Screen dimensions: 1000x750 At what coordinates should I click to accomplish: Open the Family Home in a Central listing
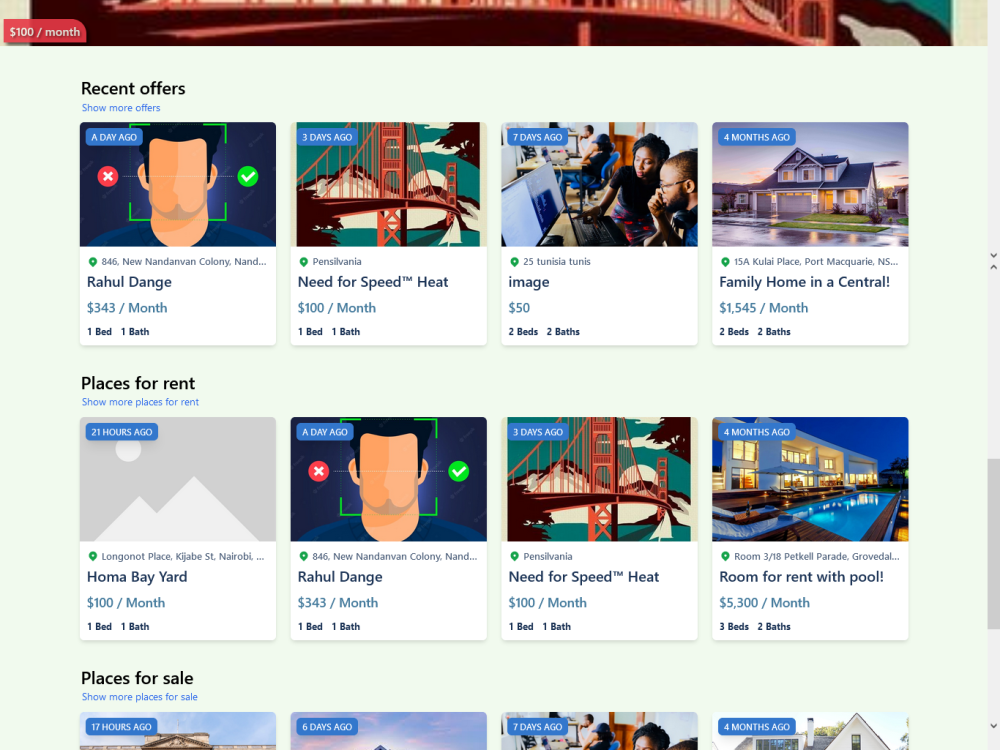(x=804, y=282)
